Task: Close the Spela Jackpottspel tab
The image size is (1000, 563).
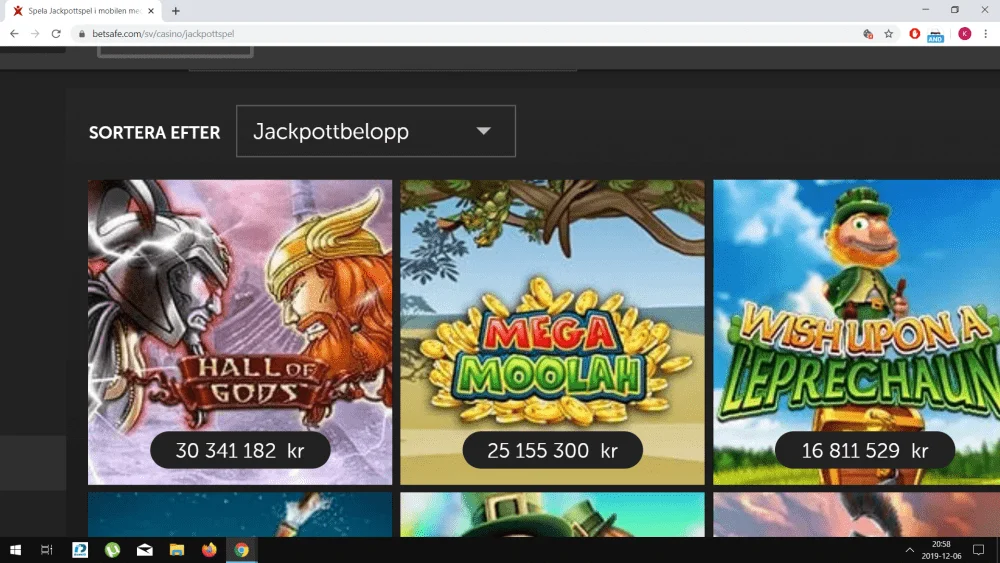Action: [151, 11]
